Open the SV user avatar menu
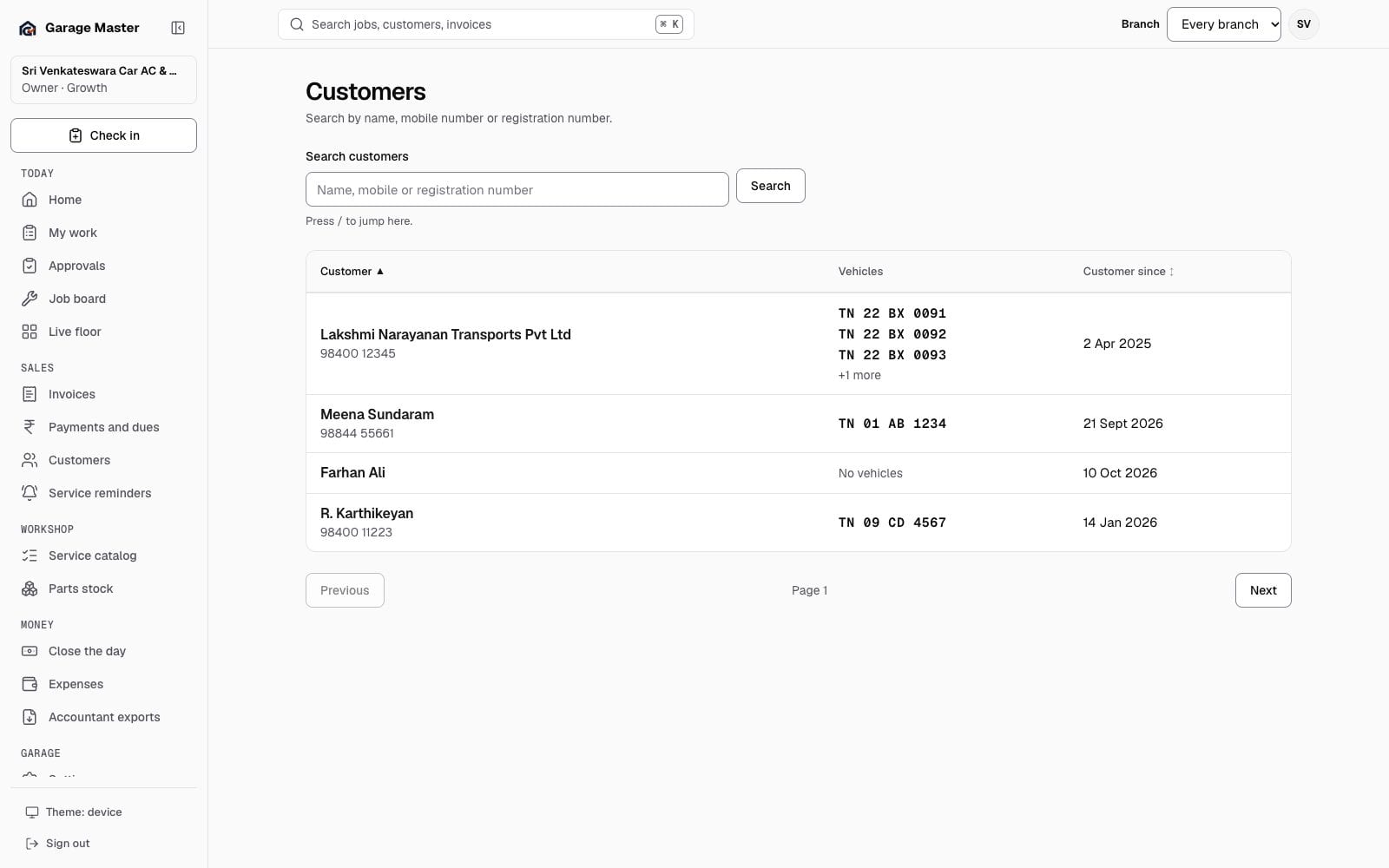 [1303, 24]
